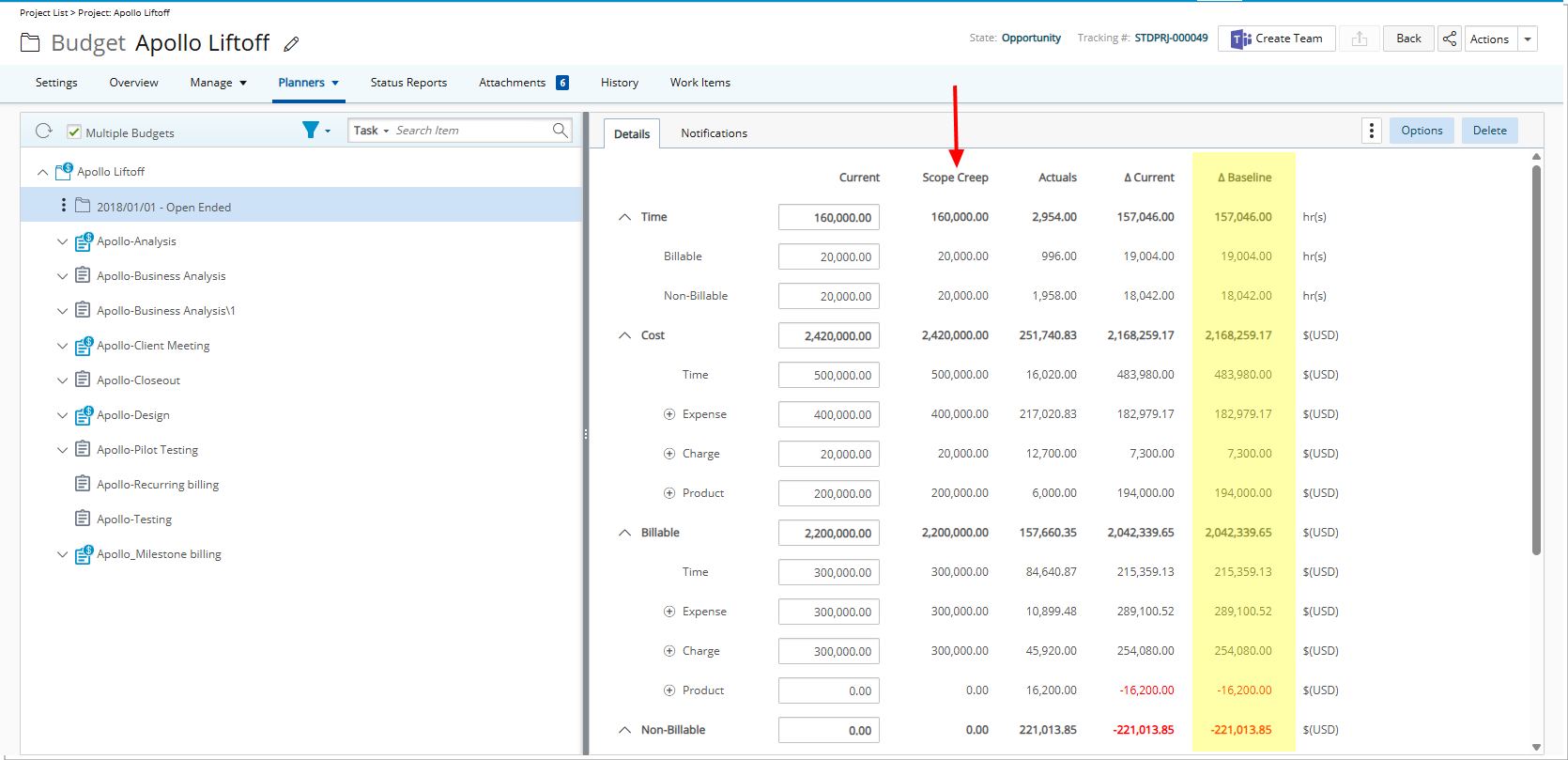Open the Overview tab
The width and height of the screenshot is (1568, 760).
pyautogui.click(x=133, y=83)
